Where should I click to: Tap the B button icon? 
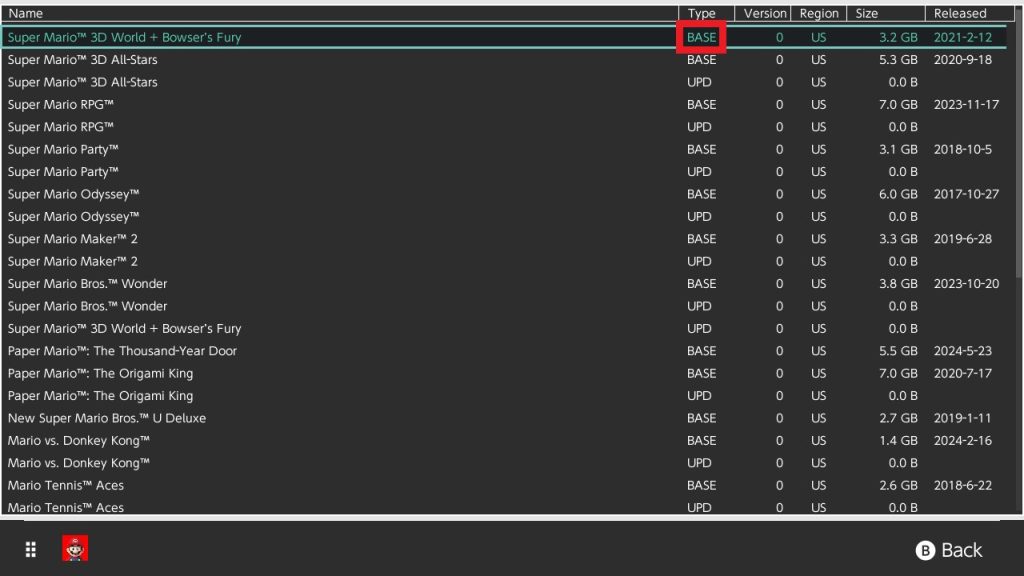[925, 551]
